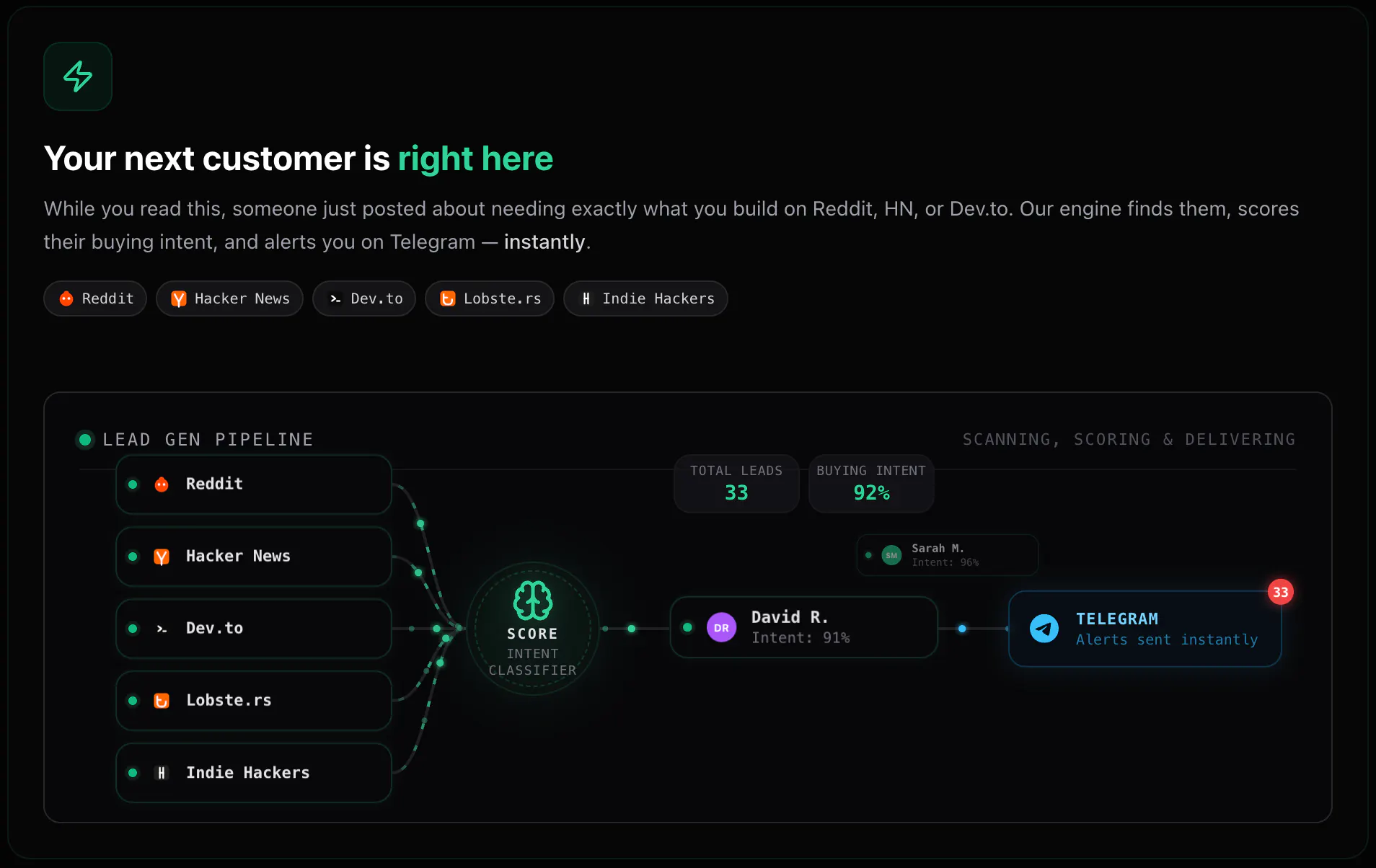This screenshot has height=868, width=1376.
Task: Click the Lobste.rs icon in the chips row
Action: (x=448, y=298)
